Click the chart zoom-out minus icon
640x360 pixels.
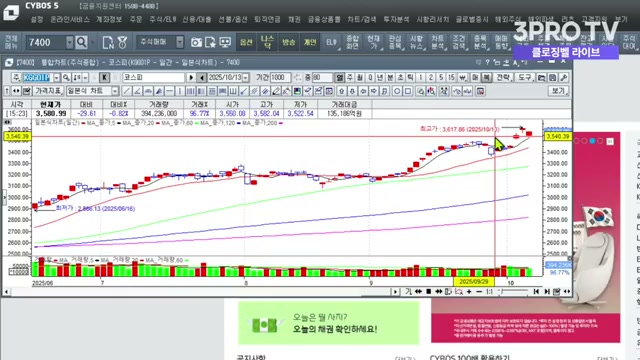point(479,291)
